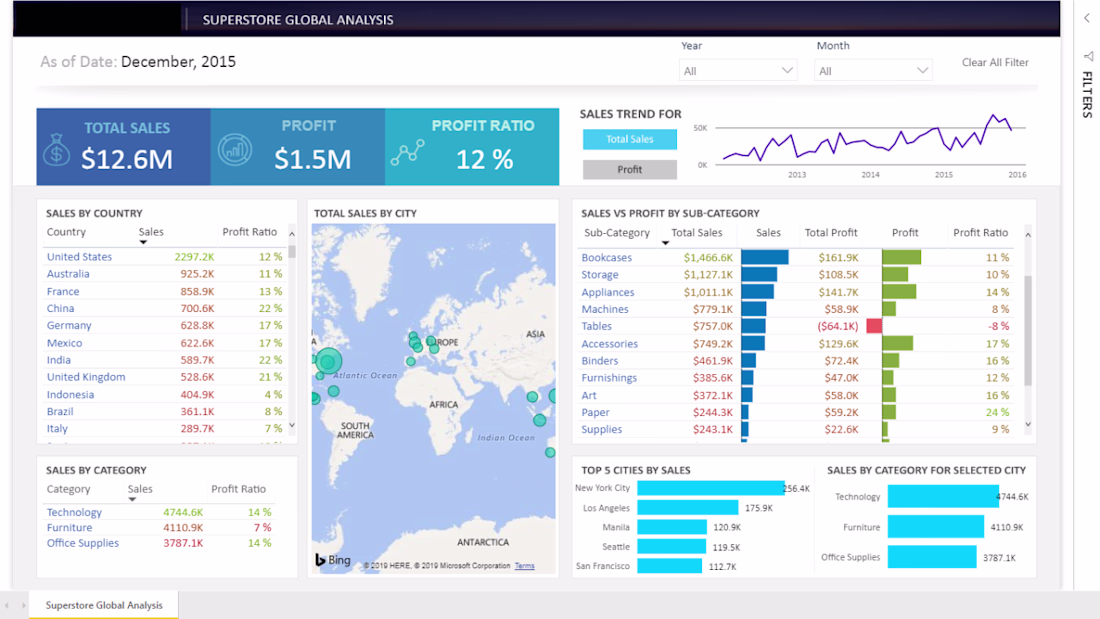This screenshot has height=619, width=1100.
Task: Select Paper sub-category row
Action: pyautogui.click(x=796, y=413)
